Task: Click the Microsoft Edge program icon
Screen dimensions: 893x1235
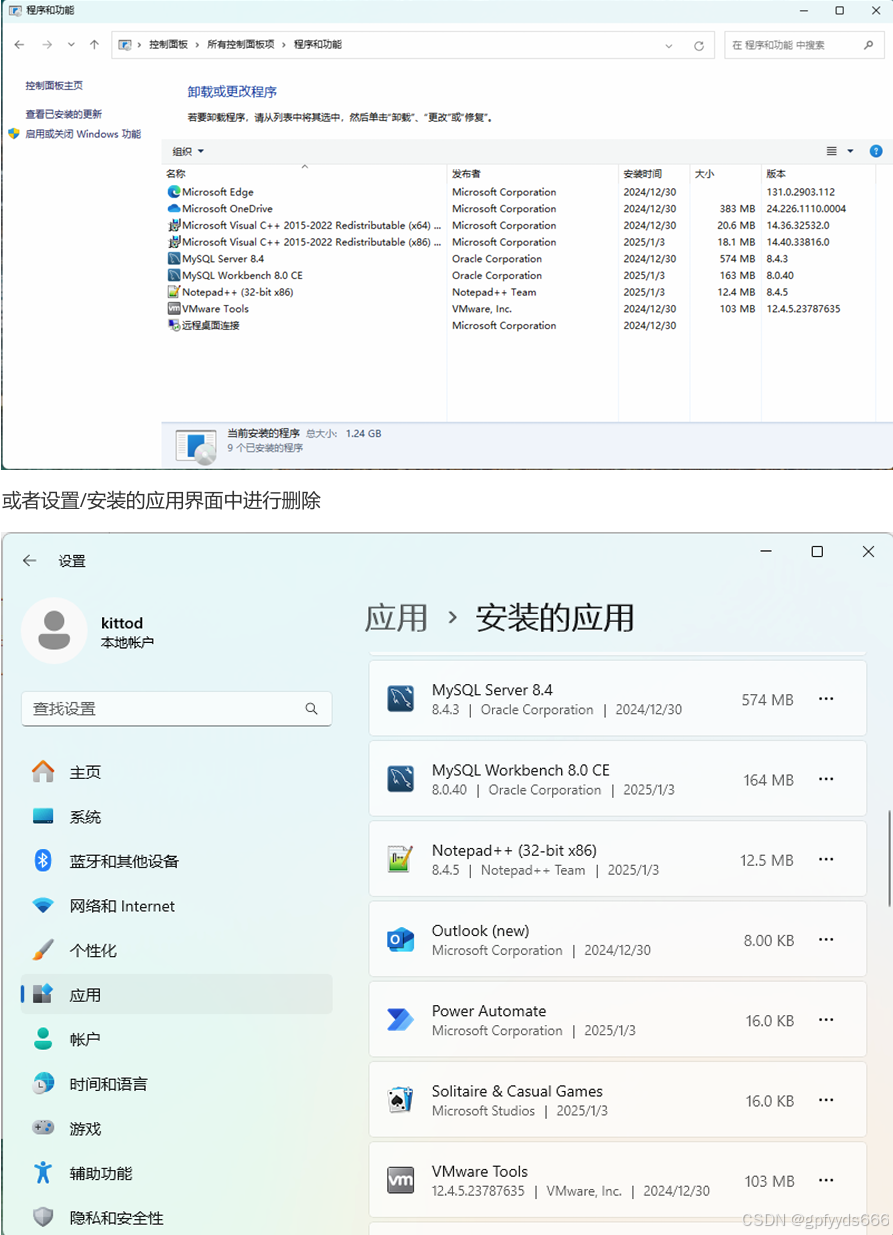Action: coord(174,192)
